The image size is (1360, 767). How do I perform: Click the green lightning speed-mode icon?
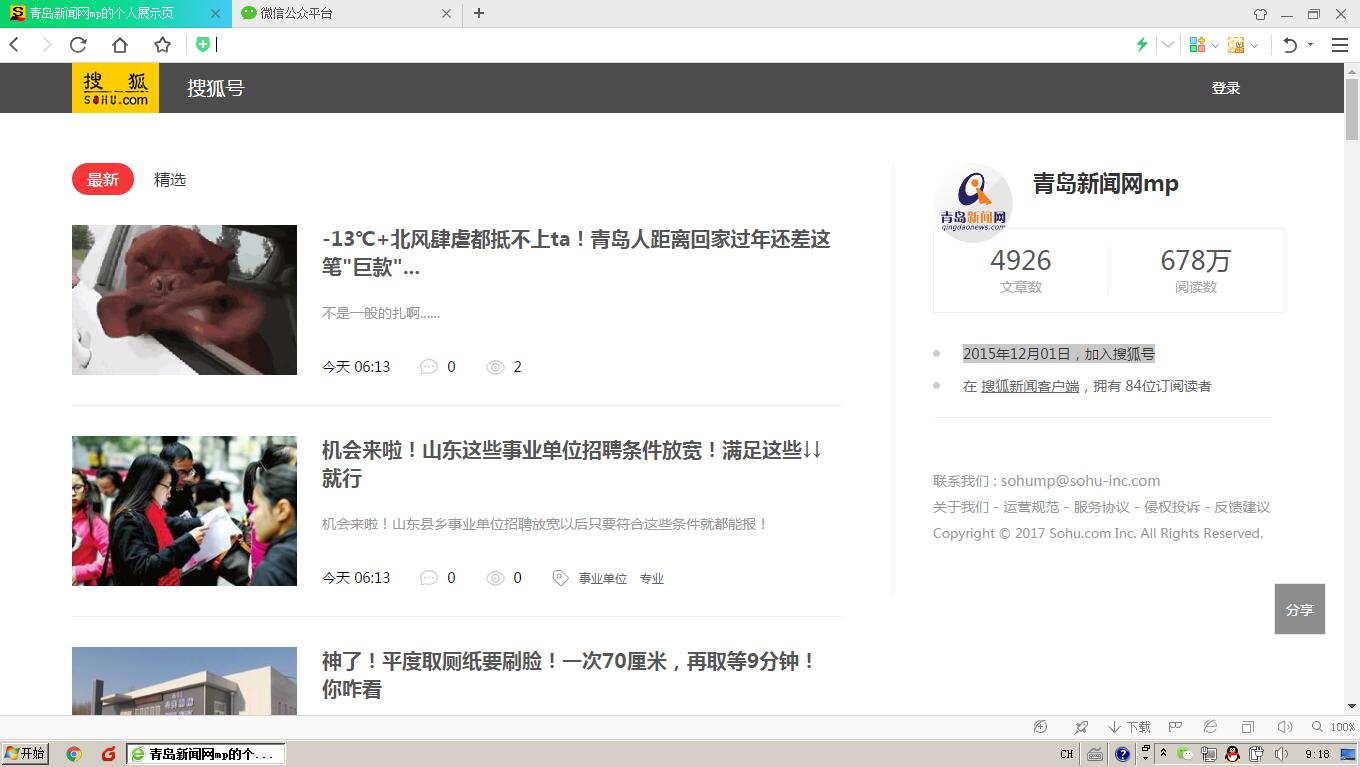pyautogui.click(x=1141, y=45)
